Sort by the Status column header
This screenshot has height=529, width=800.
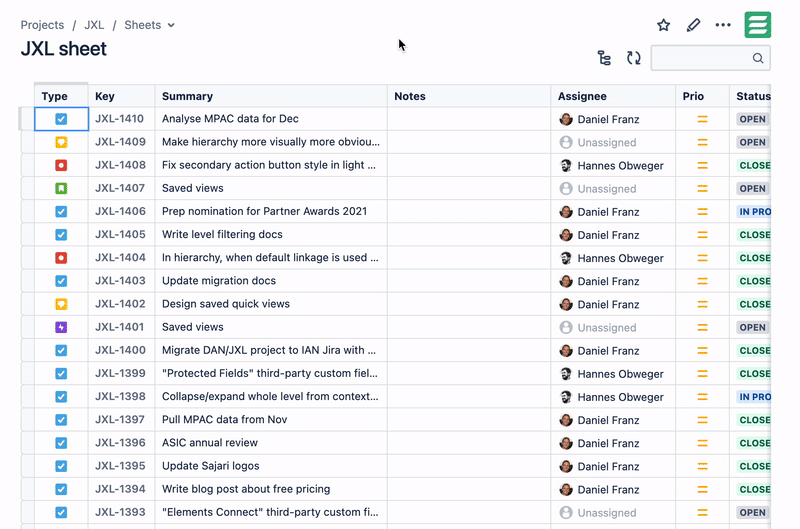point(750,96)
